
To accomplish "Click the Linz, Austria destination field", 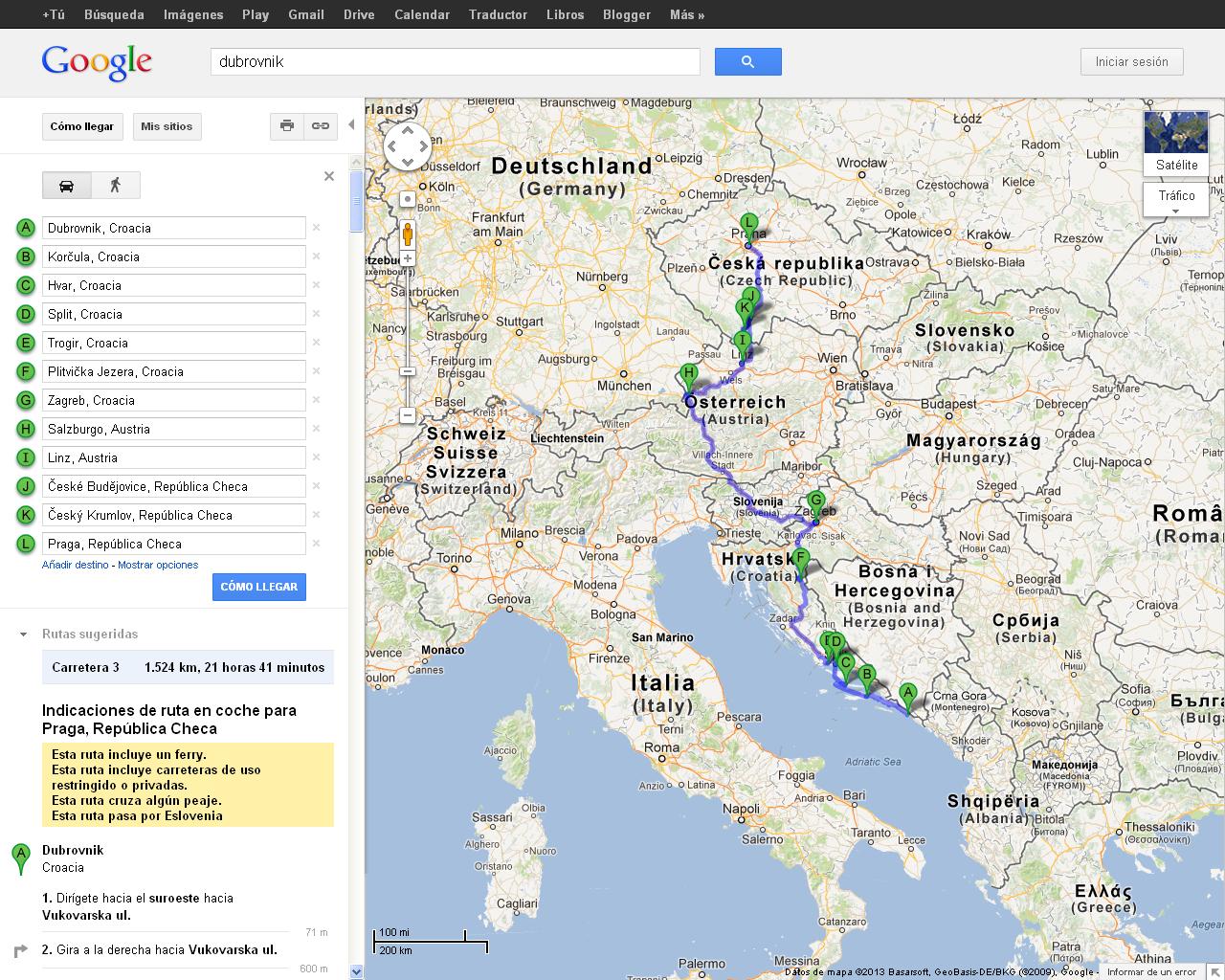I will [x=173, y=457].
